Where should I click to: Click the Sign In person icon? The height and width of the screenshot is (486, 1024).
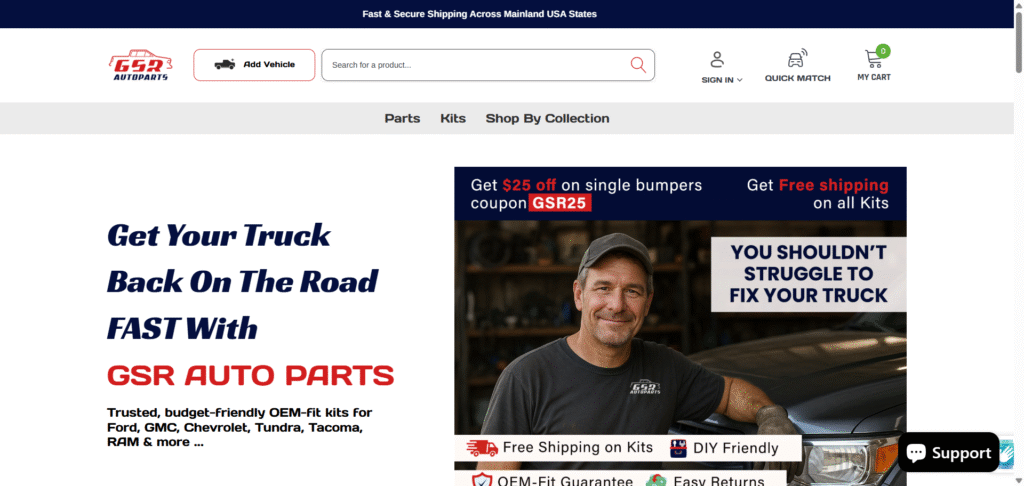click(717, 59)
